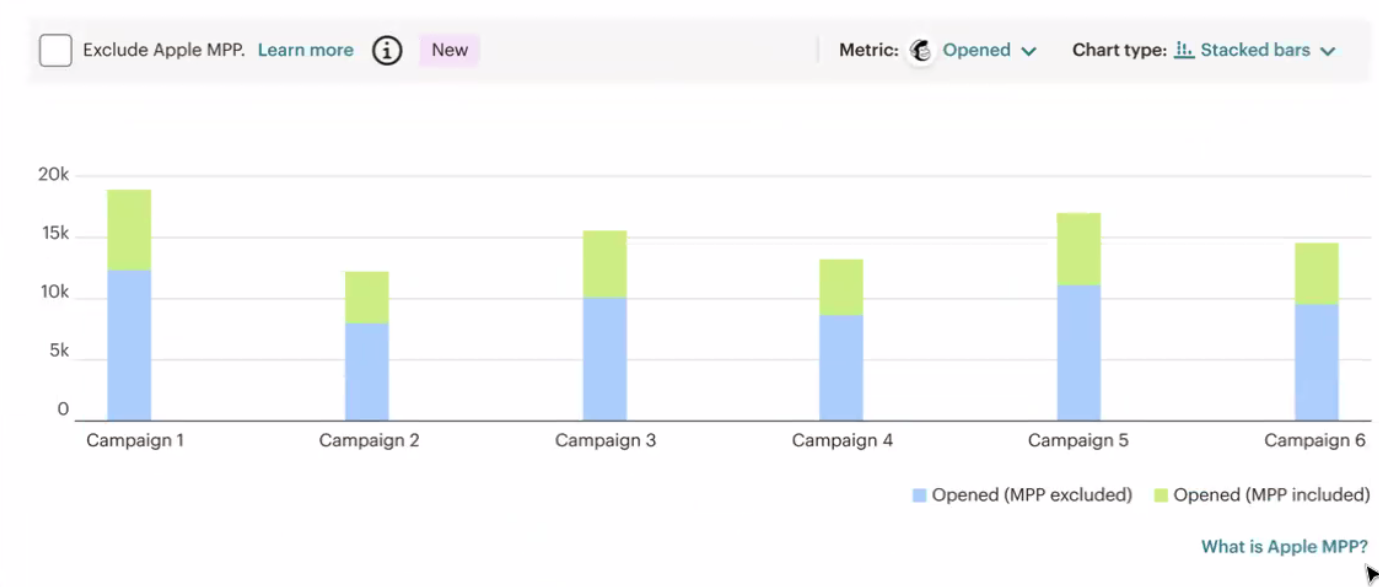The height and width of the screenshot is (587, 1379).
Task: Click the Campaign 2 axis label
Action: 369,441
